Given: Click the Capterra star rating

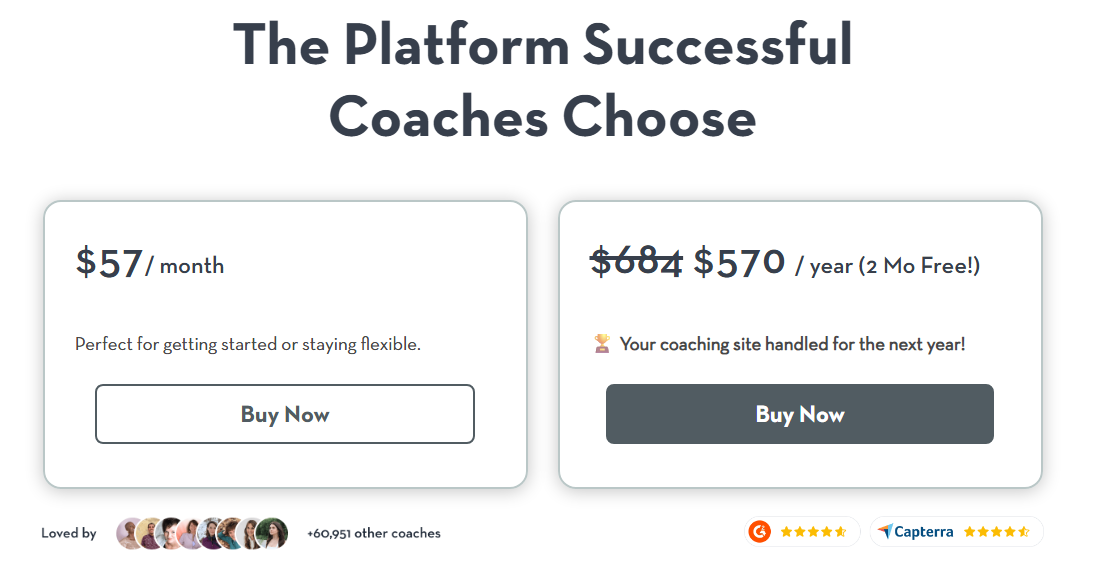Looking at the screenshot, I should pyautogui.click(x=996, y=532).
